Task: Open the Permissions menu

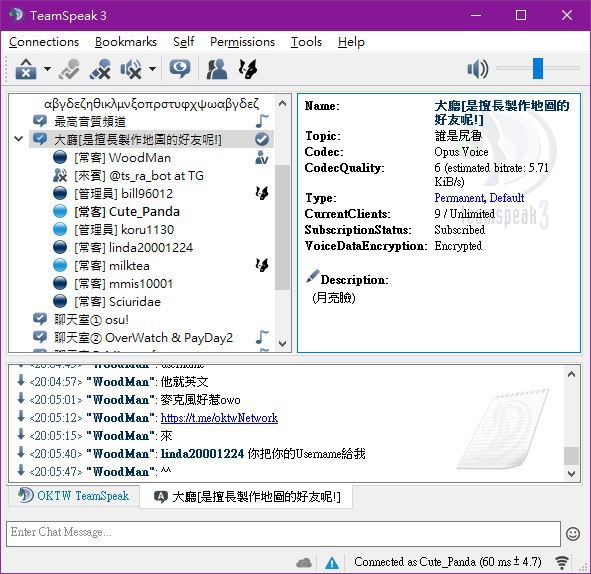Action: point(242,42)
